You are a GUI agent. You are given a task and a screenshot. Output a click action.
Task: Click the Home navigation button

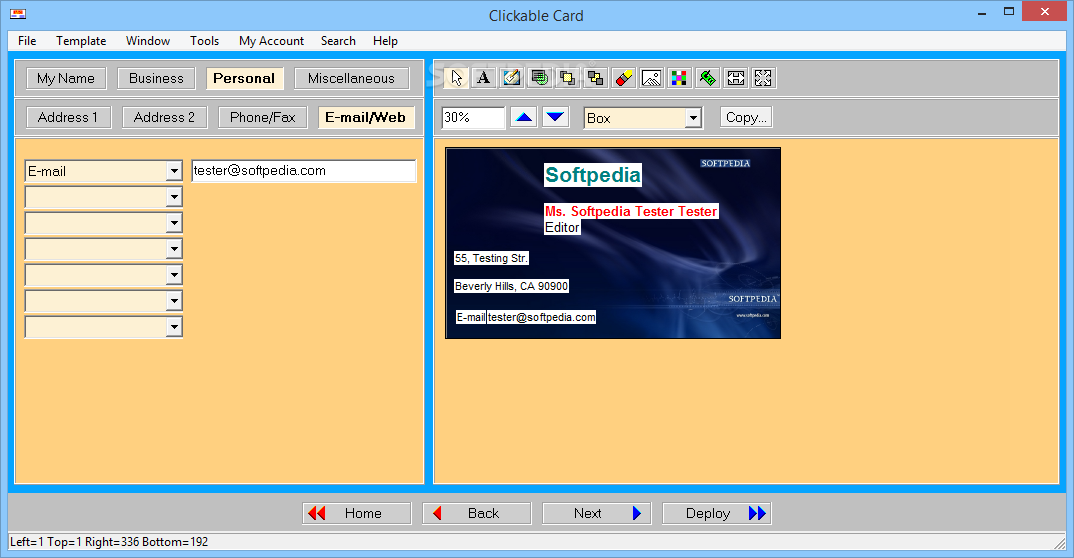357,513
